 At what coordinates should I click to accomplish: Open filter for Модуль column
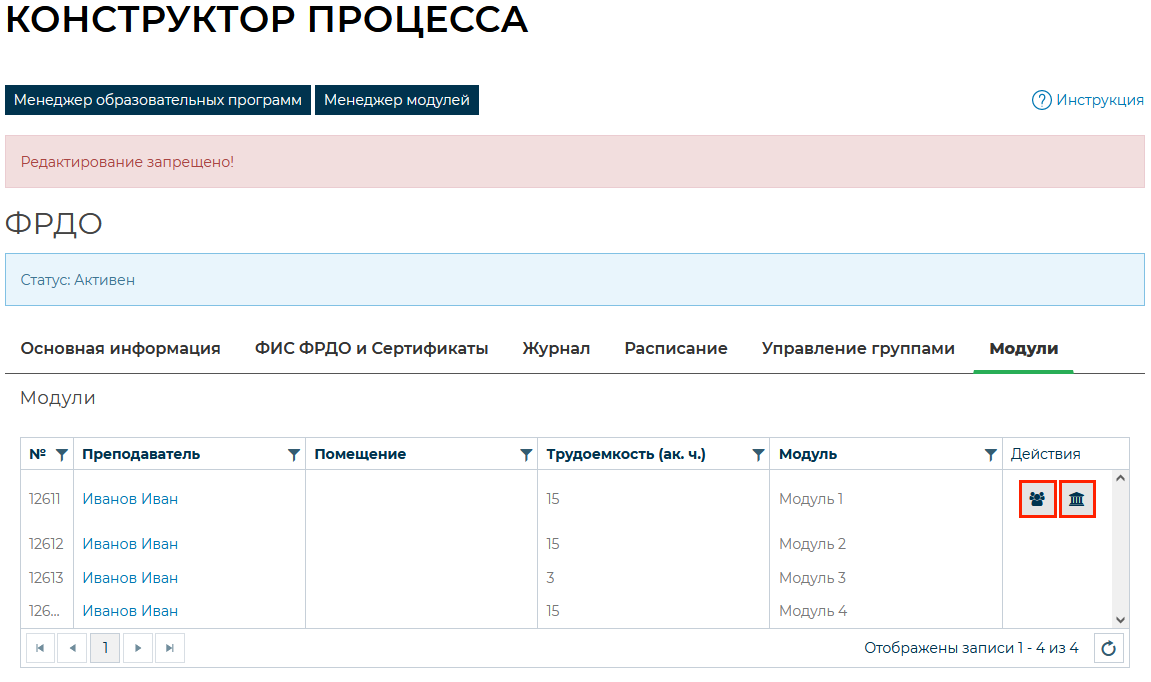990,455
